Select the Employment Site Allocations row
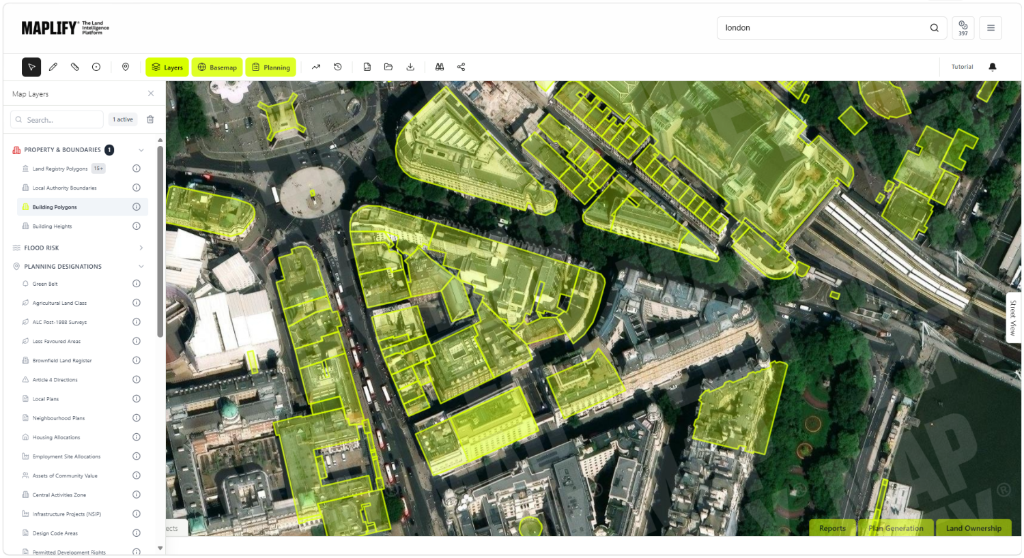 pyautogui.click(x=82, y=457)
